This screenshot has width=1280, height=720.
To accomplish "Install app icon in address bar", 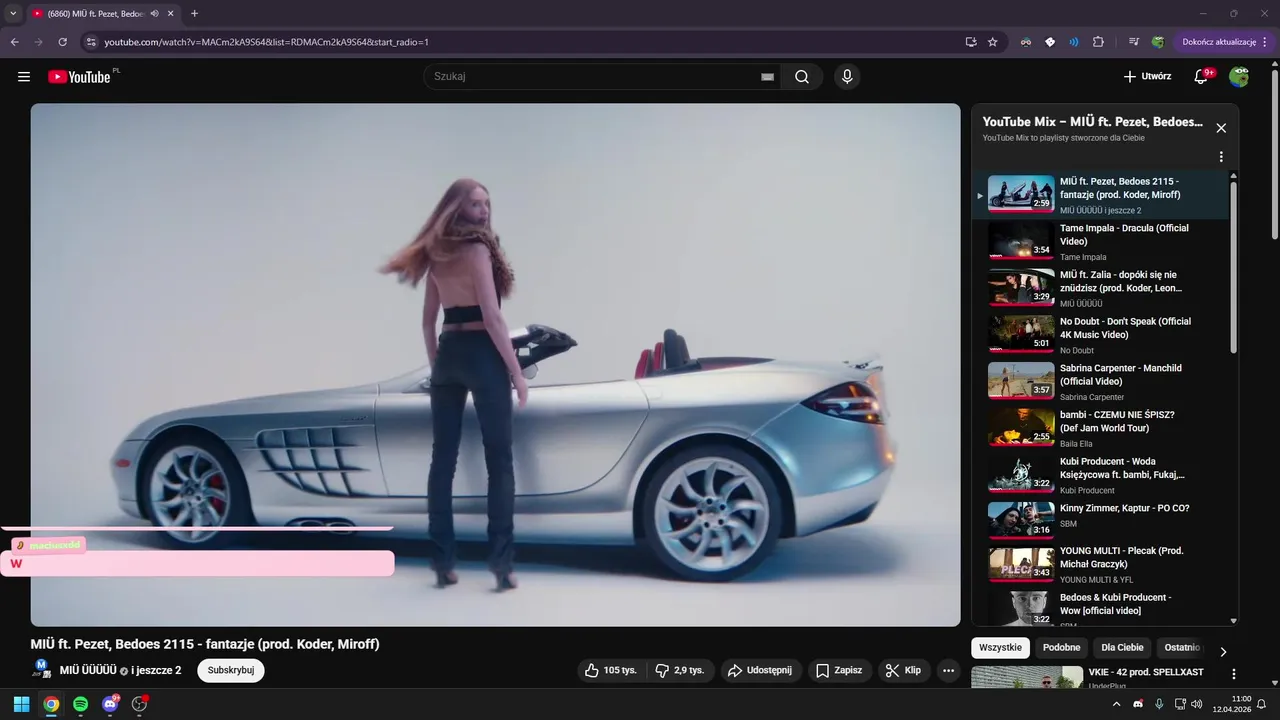I will (970, 42).
